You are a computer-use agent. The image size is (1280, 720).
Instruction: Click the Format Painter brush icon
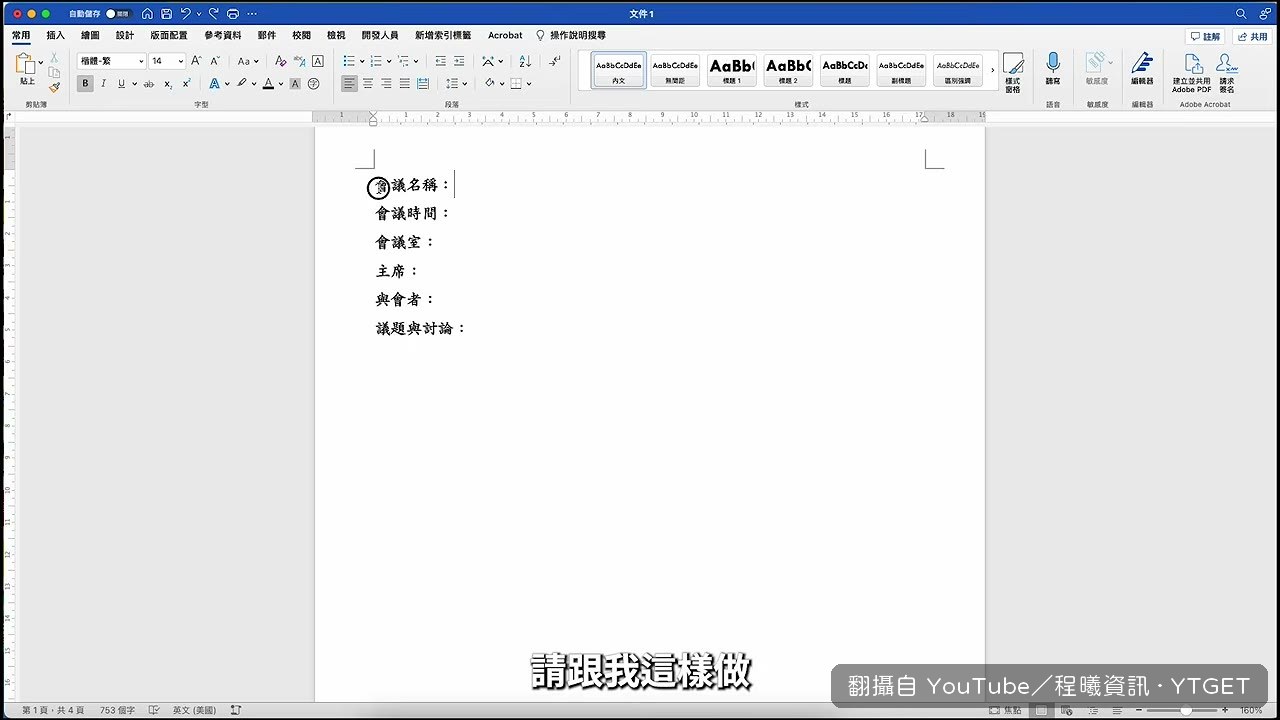pos(54,87)
